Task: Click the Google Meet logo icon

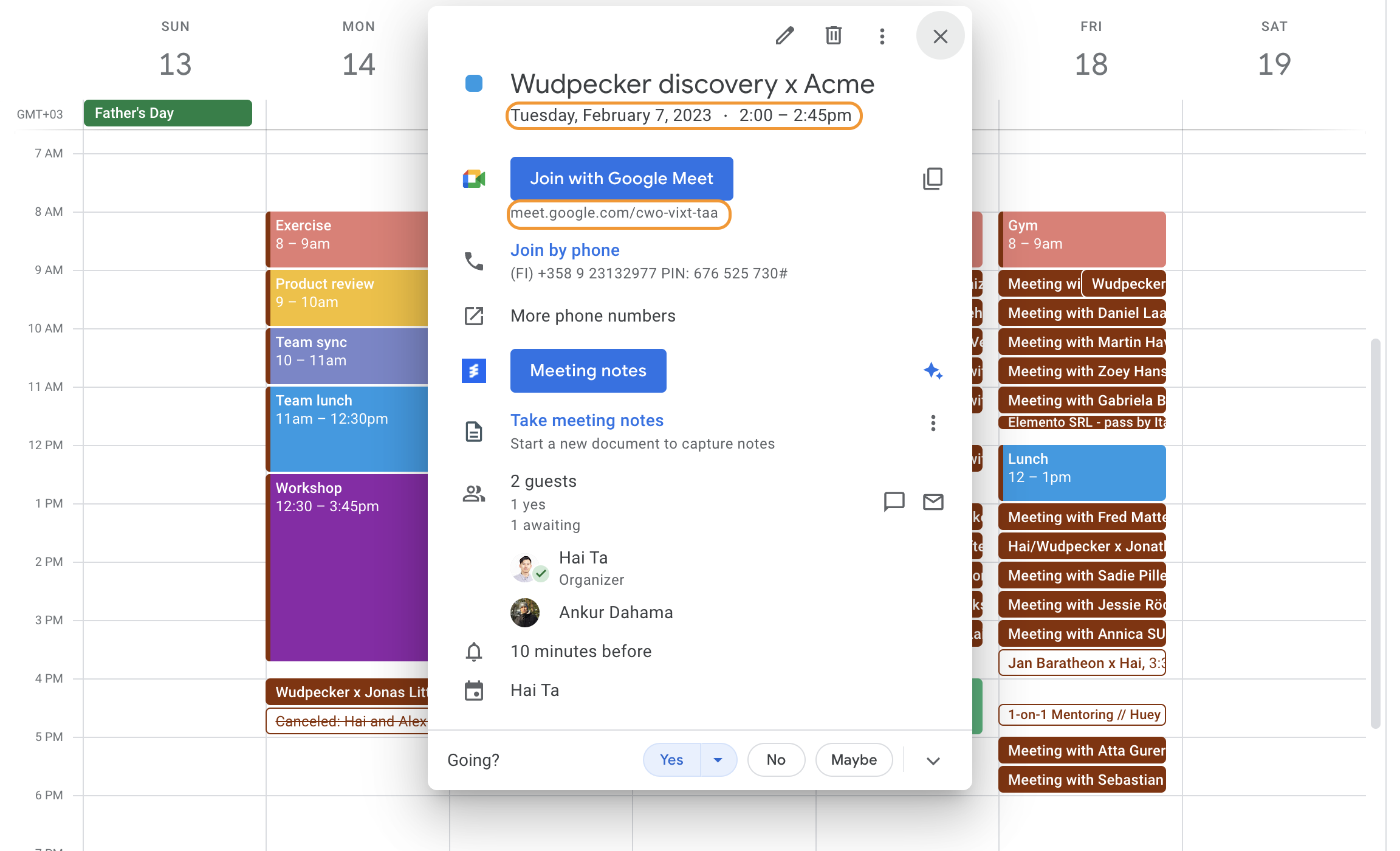Action: click(473, 179)
